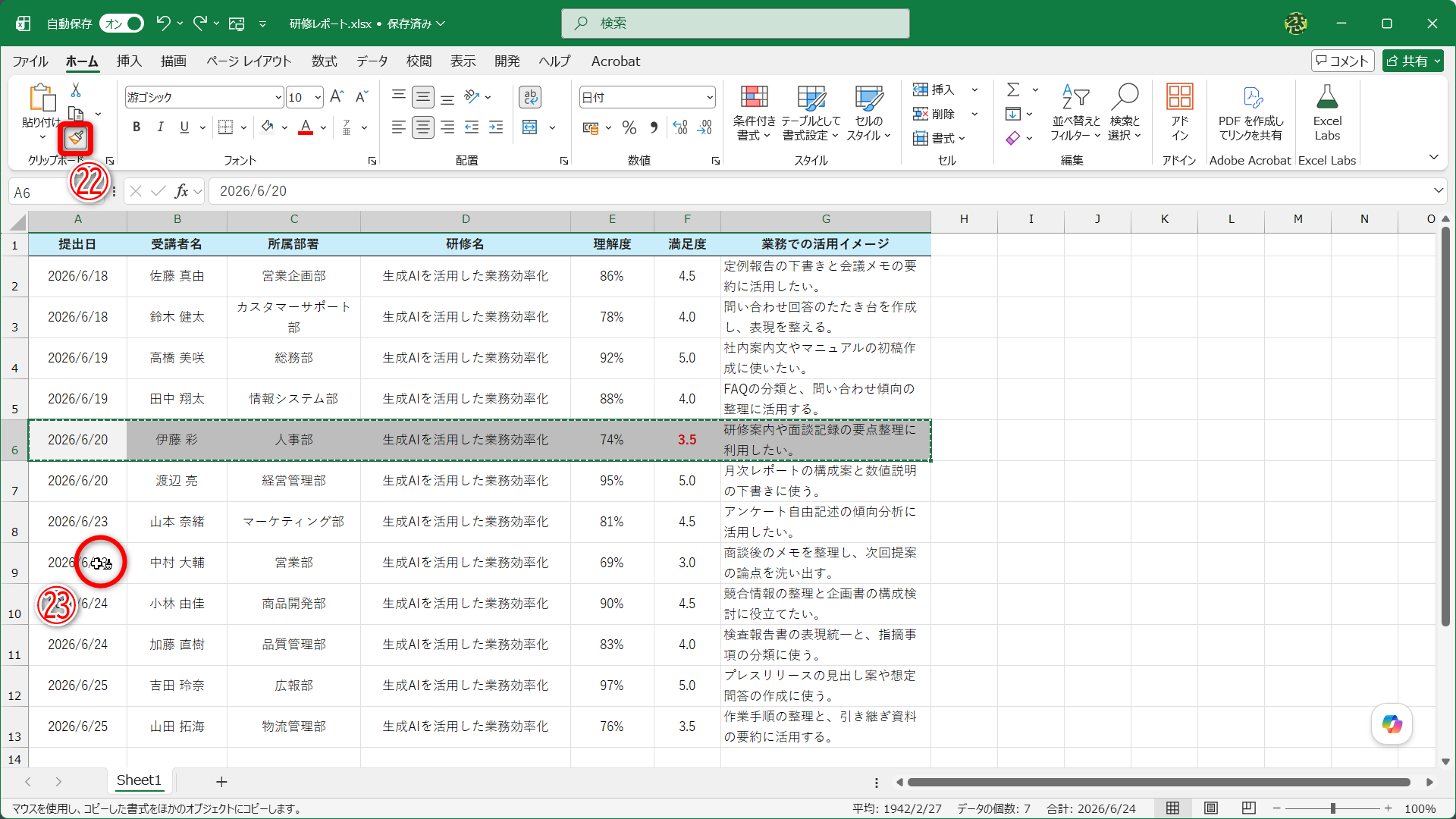Open Add-ins icon
This screenshot has width=1456, height=819.
click(1179, 111)
